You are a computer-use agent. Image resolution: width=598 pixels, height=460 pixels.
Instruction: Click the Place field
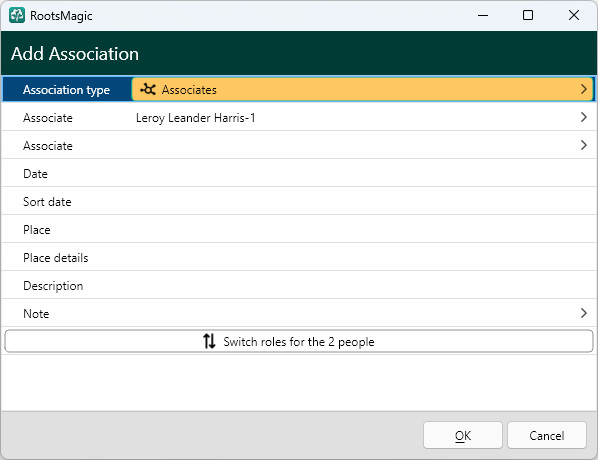point(299,229)
